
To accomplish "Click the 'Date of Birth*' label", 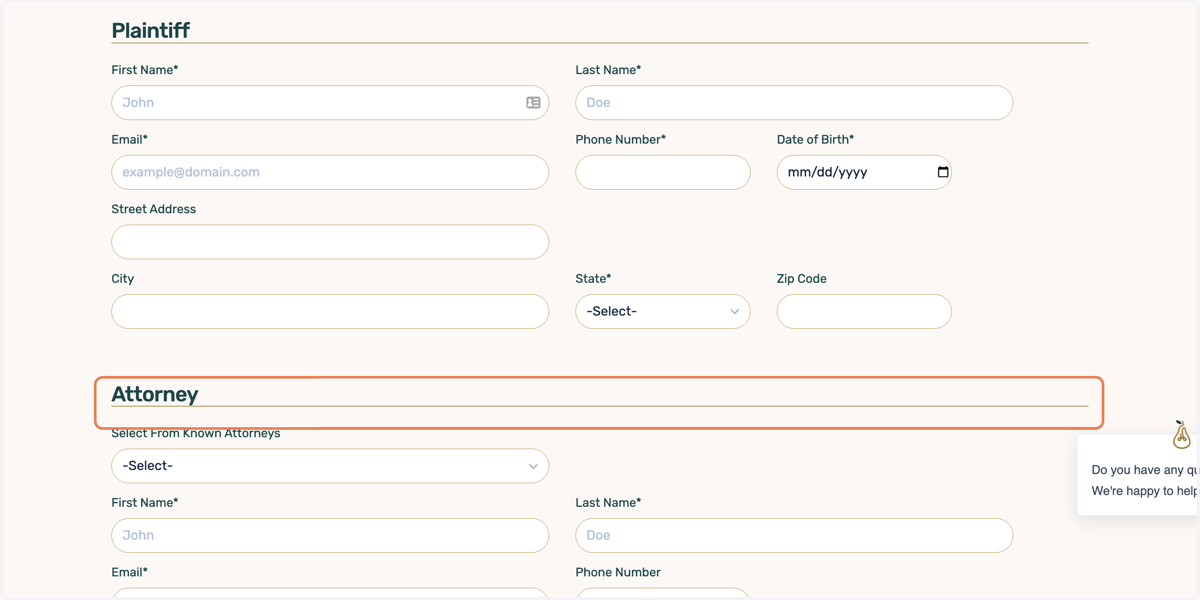I will click(815, 140).
